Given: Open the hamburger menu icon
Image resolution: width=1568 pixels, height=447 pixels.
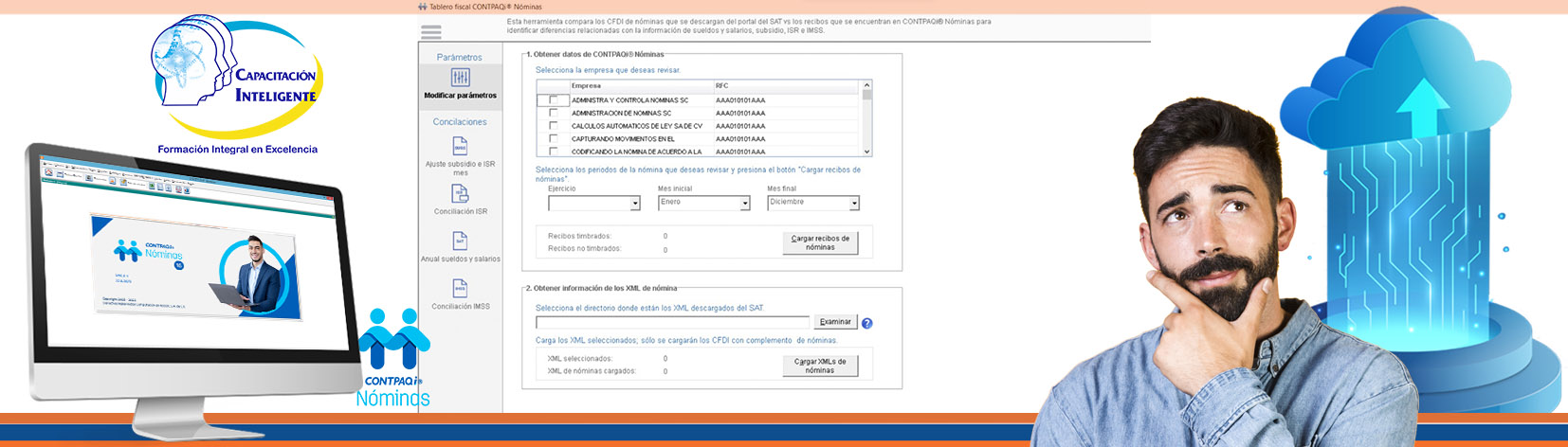Looking at the screenshot, I should click(431, 32).
